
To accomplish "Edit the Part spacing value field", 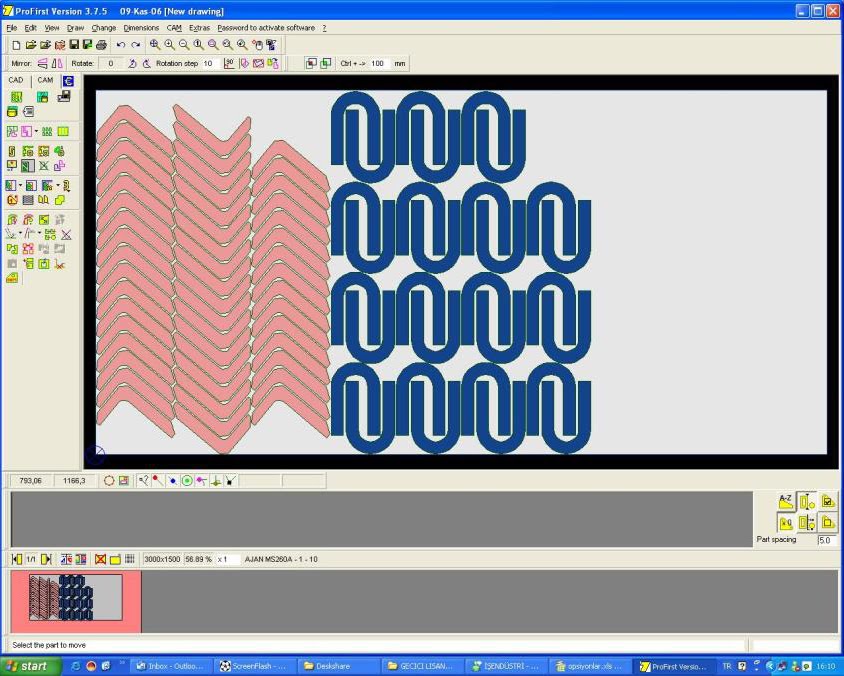I will (x=825, y=539).
